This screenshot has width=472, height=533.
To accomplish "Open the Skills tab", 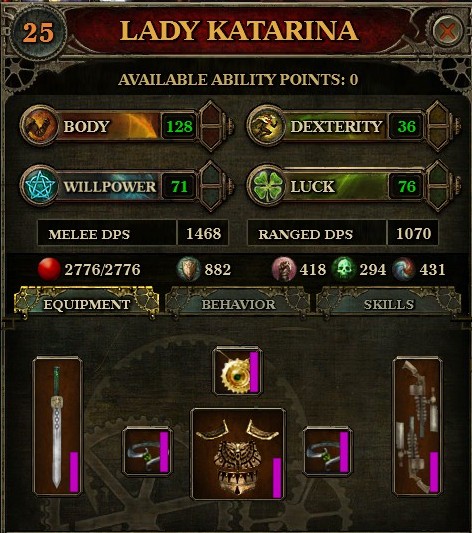I will 389,304.
